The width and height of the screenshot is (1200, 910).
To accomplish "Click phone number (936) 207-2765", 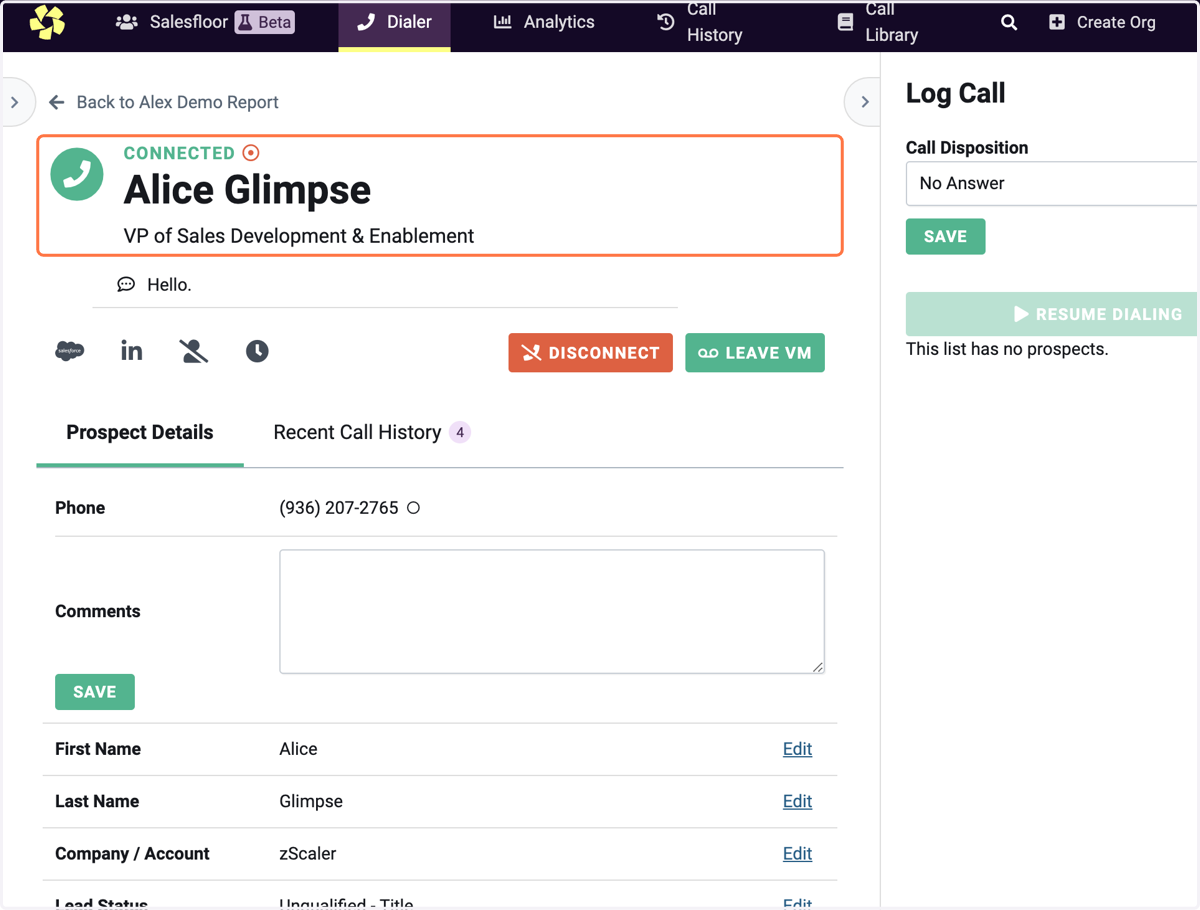I will [x=339, y=508].
